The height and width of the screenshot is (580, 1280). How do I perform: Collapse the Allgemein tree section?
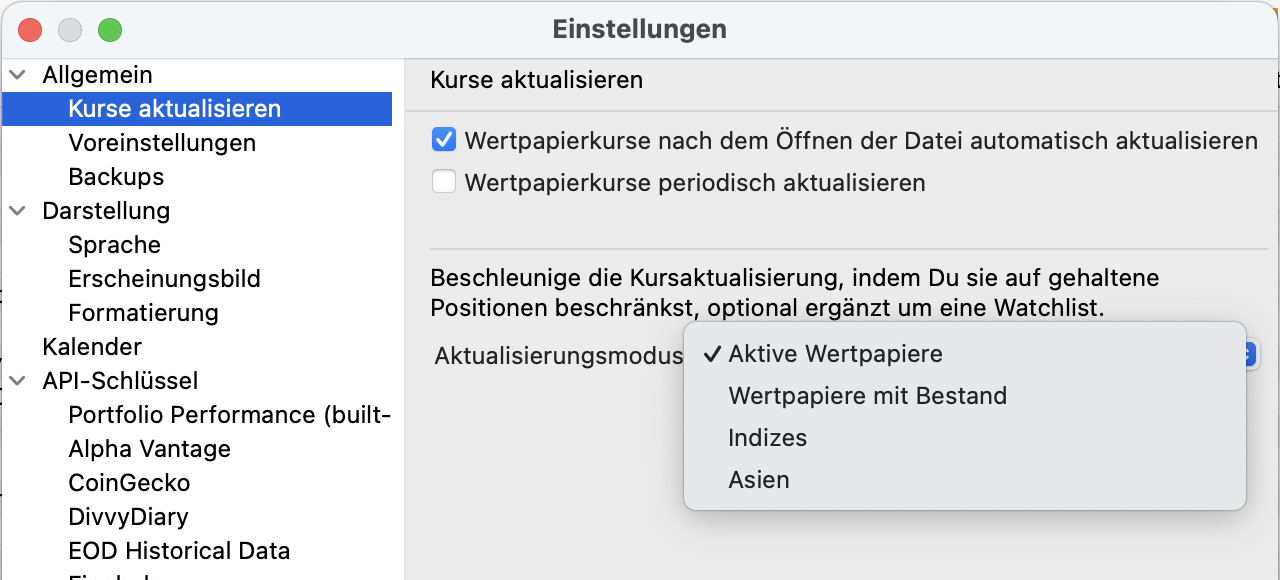pos(18,75)
